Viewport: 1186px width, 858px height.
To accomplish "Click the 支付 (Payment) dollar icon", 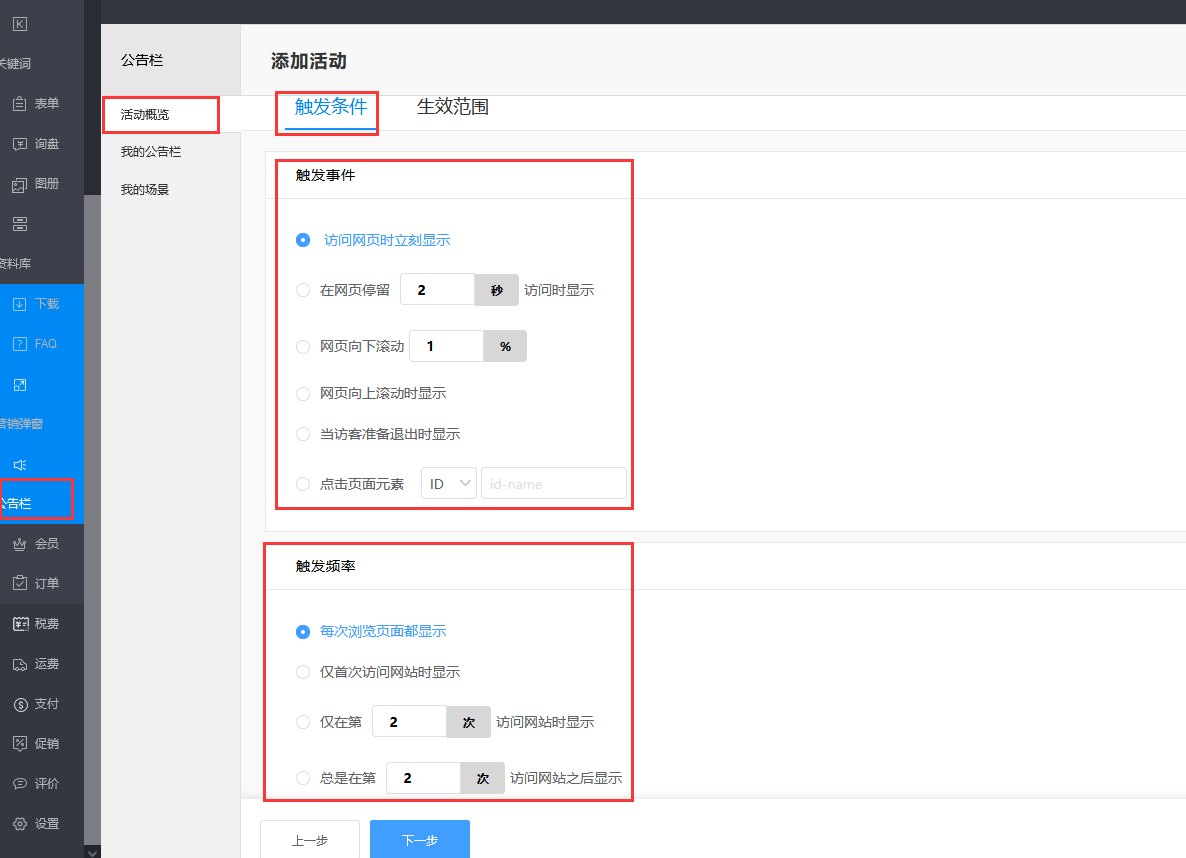I will coord(20,704).
